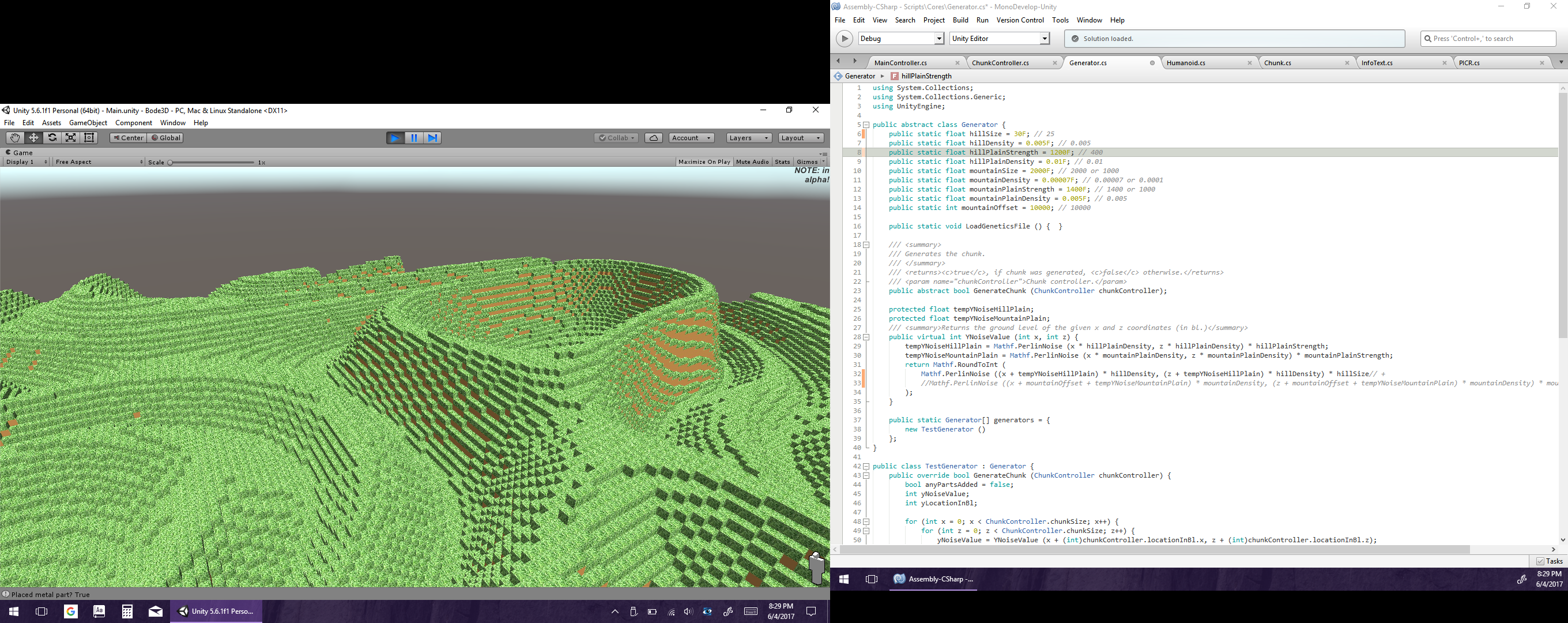Open the Debug configuration dropdown in MonoDevelop

coord(938,39)
